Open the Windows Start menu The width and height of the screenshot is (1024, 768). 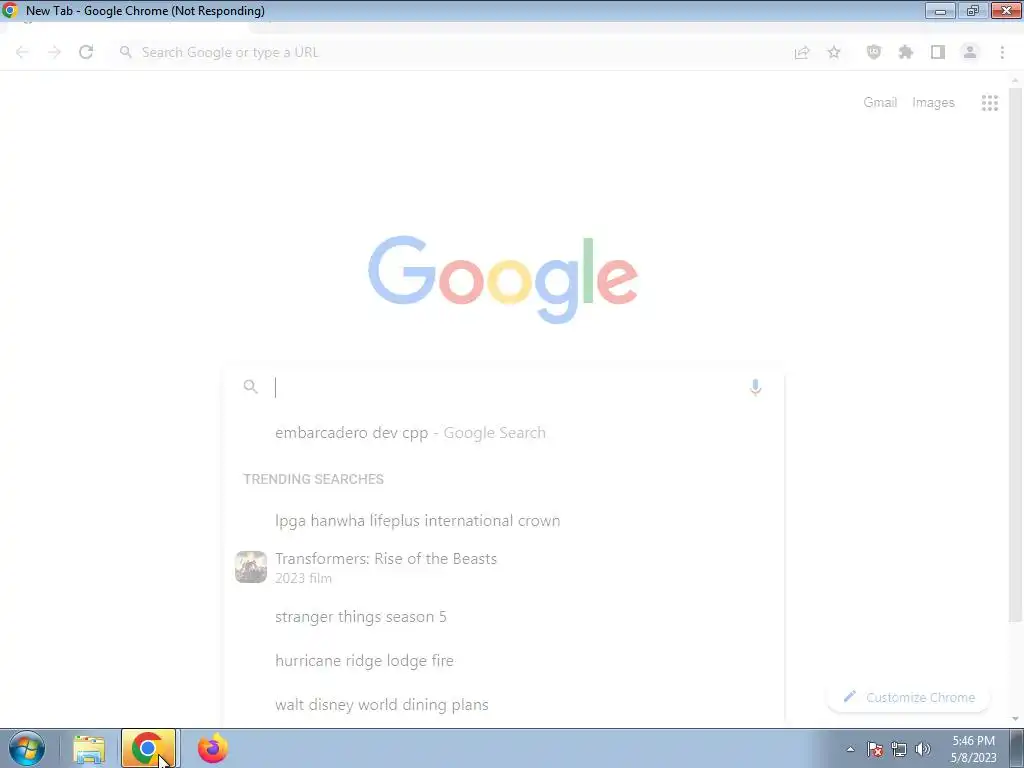pos(27,748)
